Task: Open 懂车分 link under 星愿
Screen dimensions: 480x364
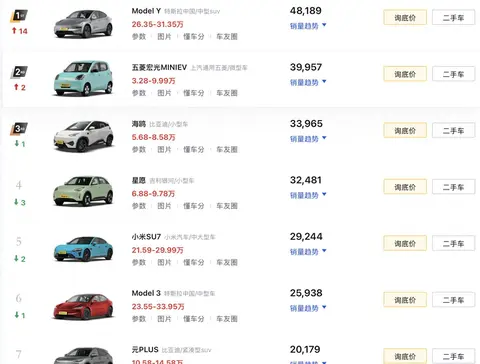Action: point(194,206)
